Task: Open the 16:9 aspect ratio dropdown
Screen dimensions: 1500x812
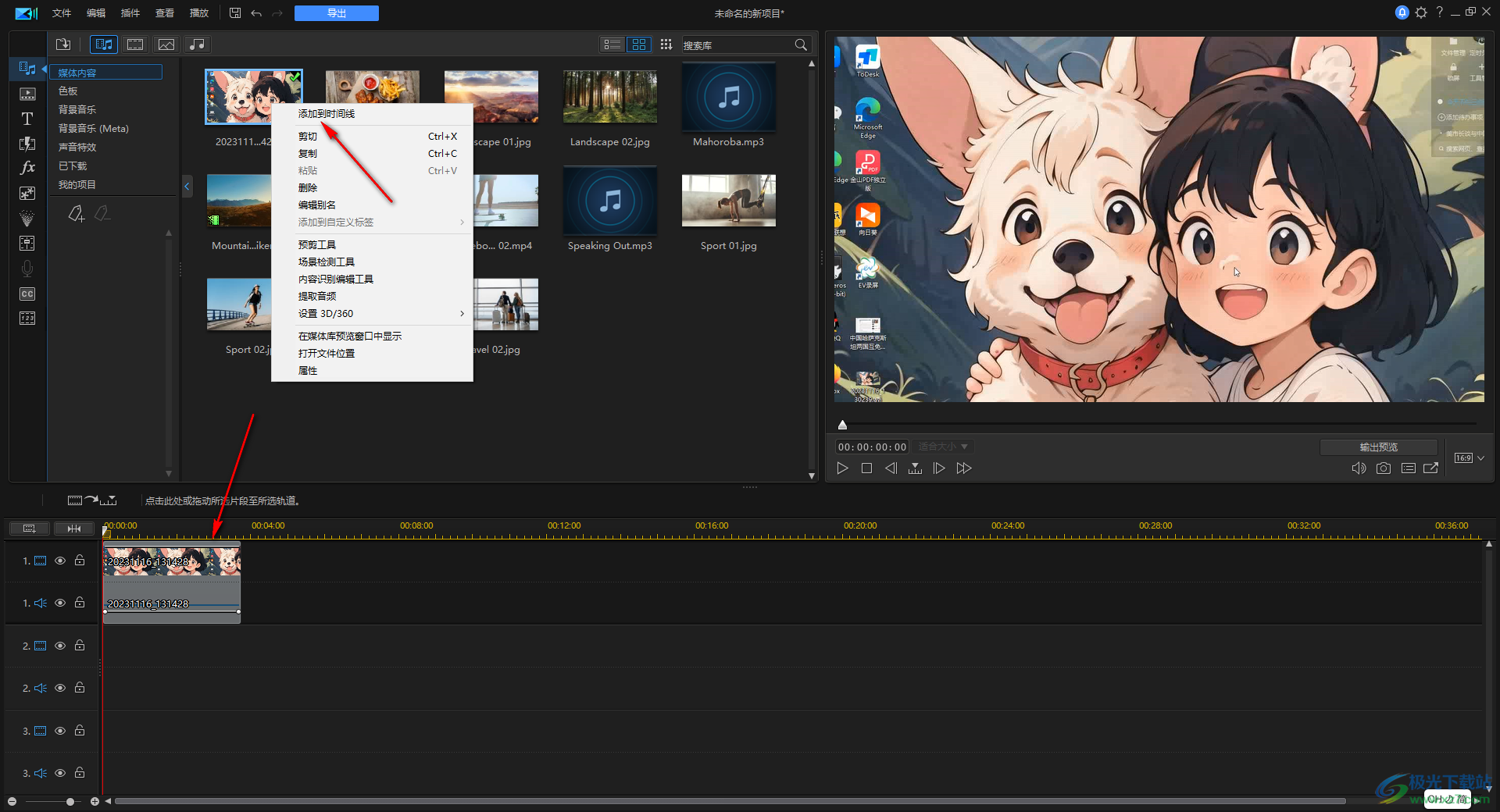Action: 1469,458
